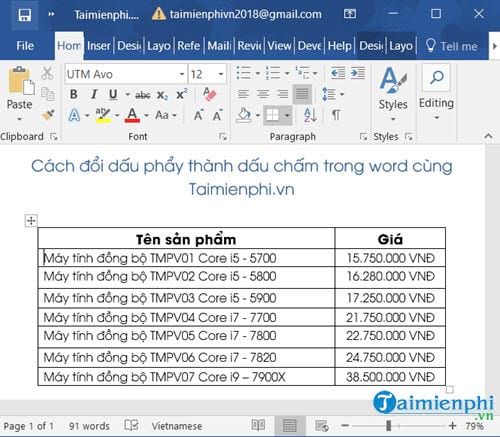Select the Print Layout view
The height and width of the screenshot is (437, 500).
pos(289,426)
